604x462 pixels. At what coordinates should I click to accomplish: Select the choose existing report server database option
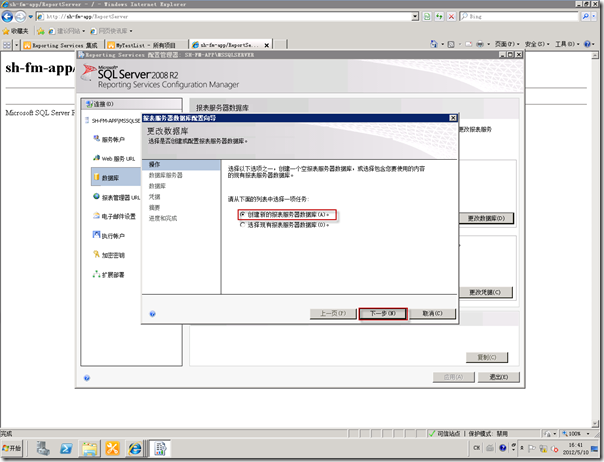coord(285,225)
